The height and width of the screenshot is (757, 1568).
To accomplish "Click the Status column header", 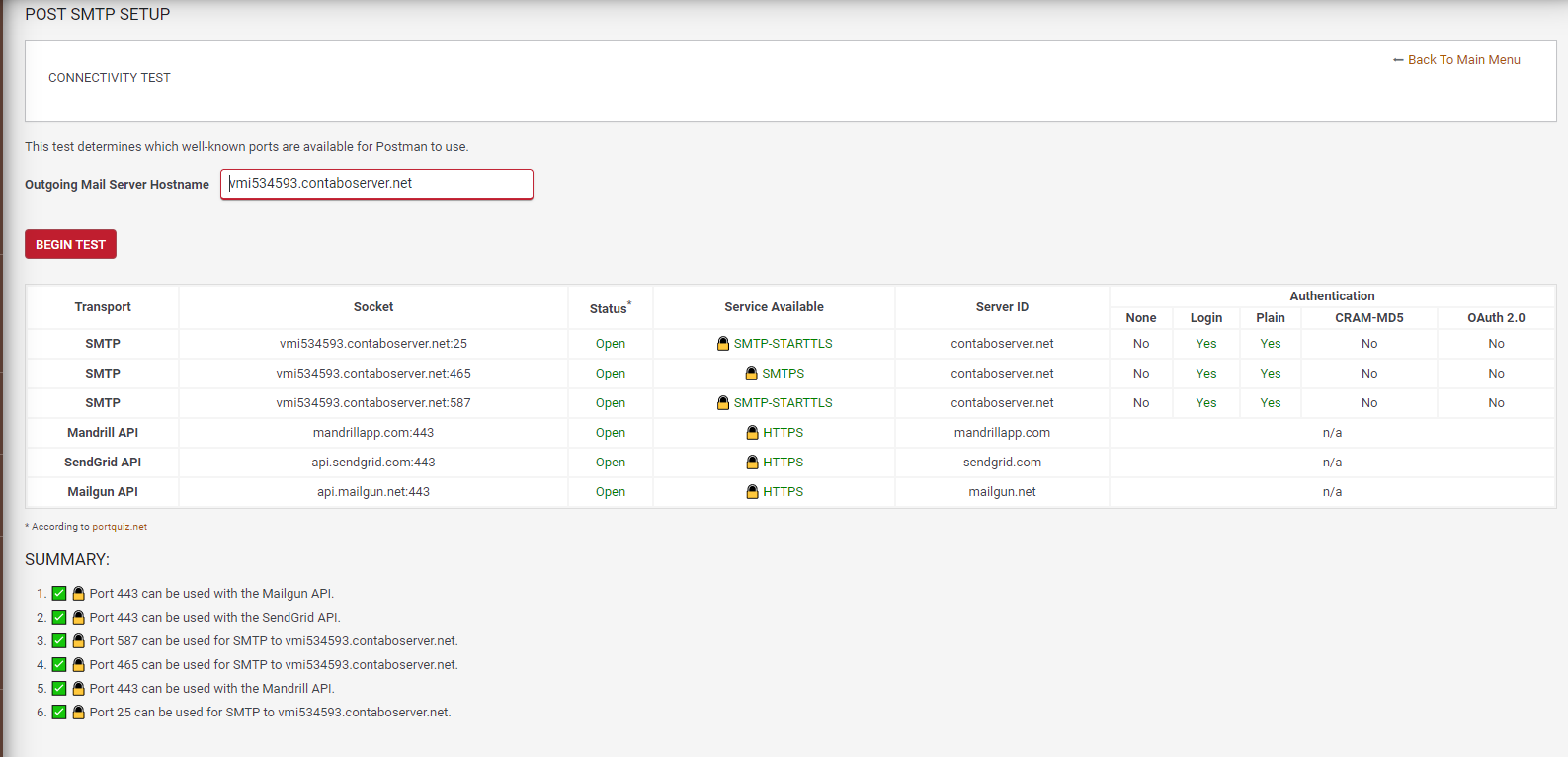I will [x=610, y=308].
